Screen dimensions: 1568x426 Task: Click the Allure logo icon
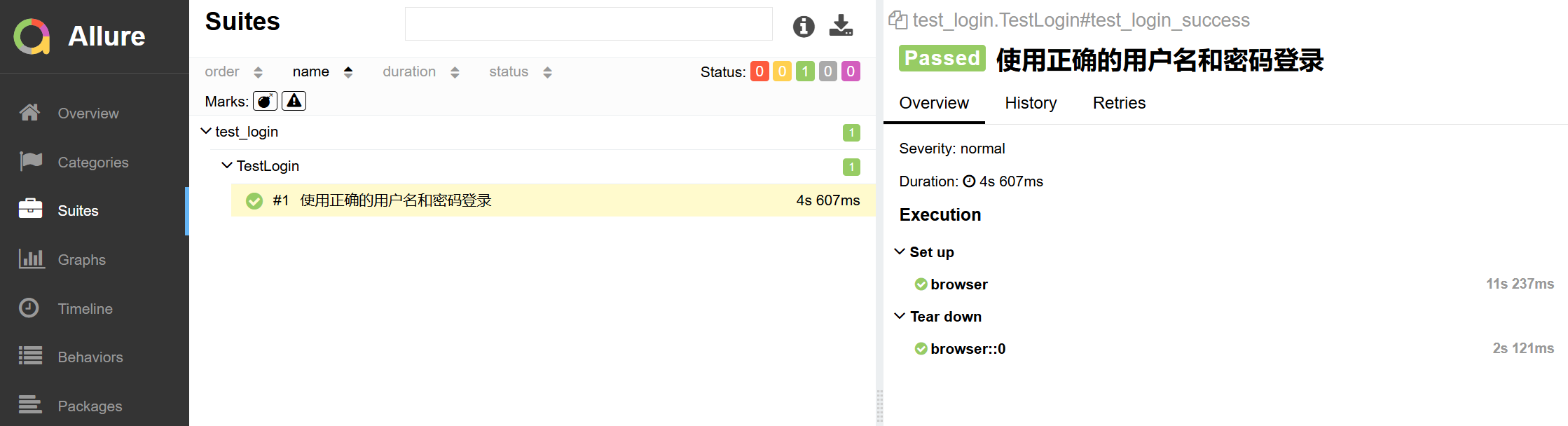click(32, 36)
